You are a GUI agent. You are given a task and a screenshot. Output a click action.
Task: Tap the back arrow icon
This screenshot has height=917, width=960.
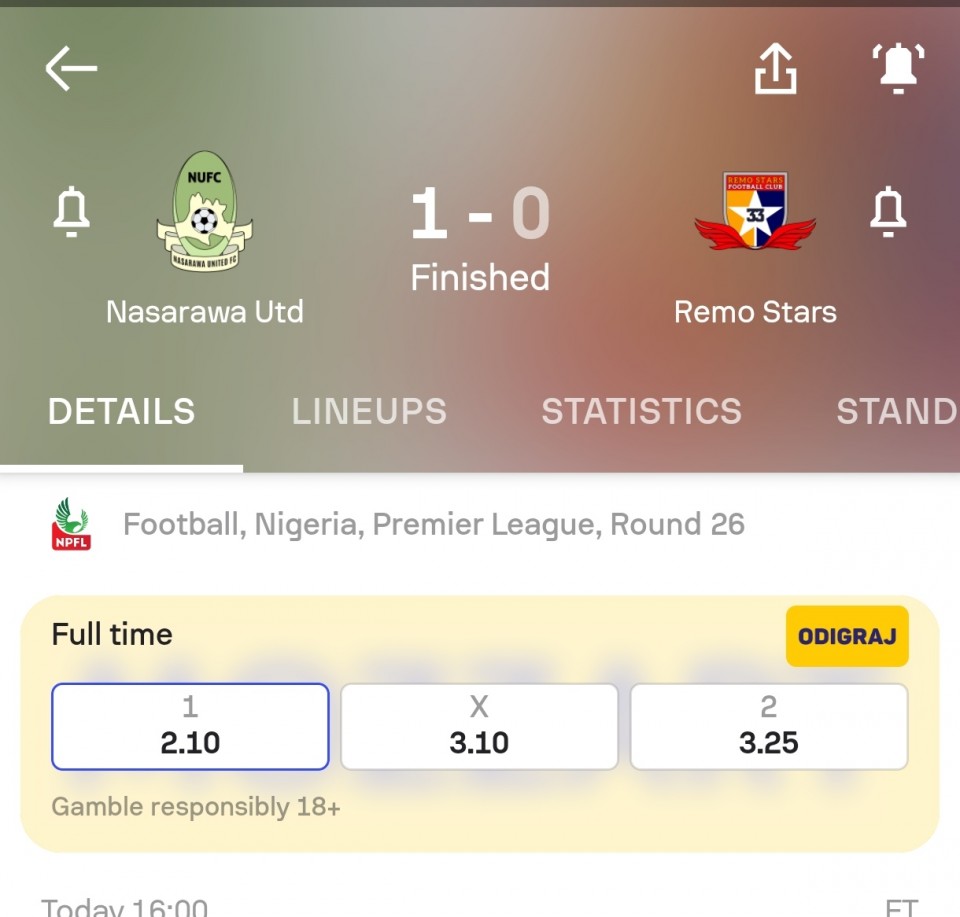pos(71,69)
